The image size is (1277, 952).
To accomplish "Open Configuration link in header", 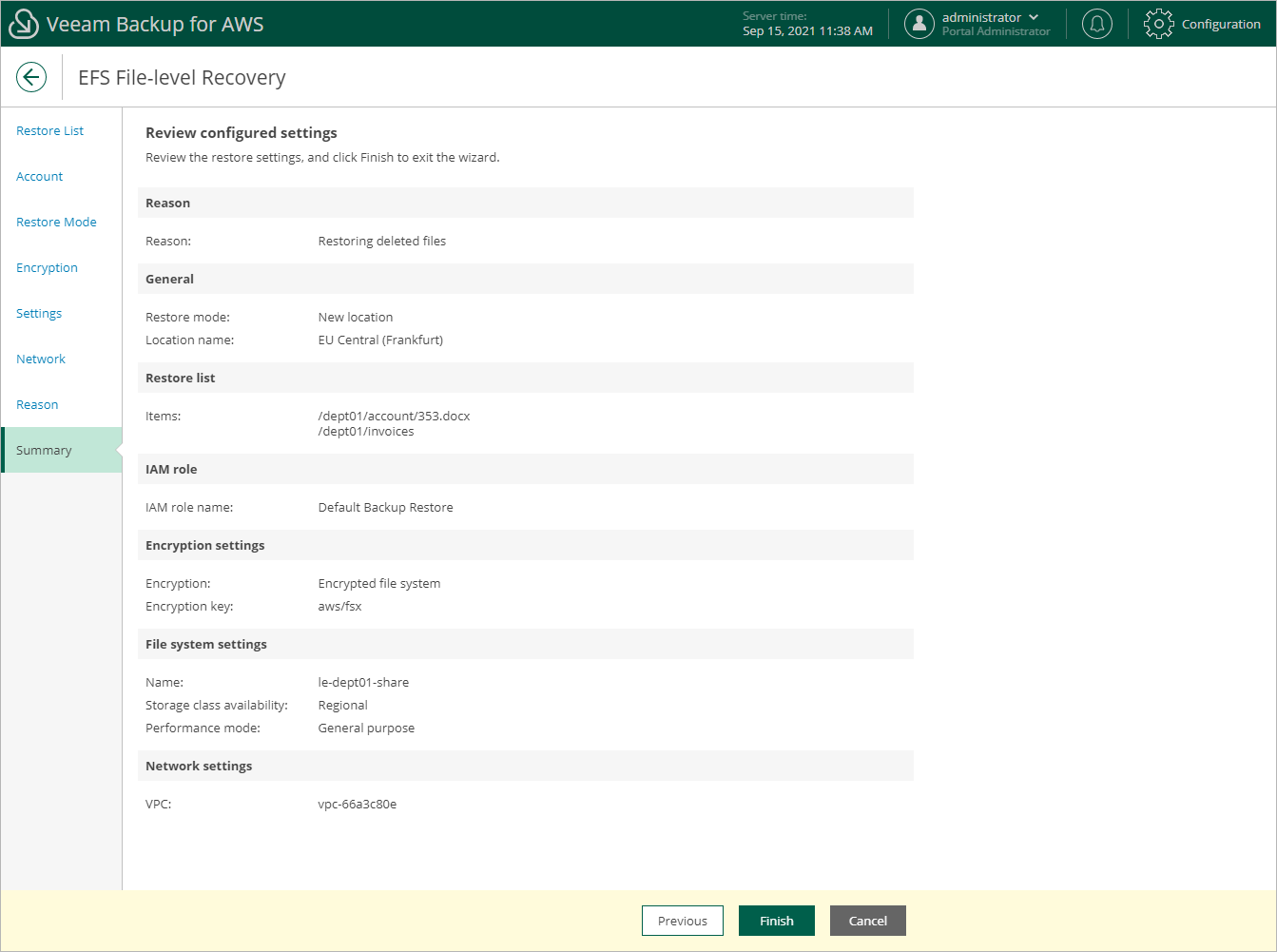I will coord(1221,25).
